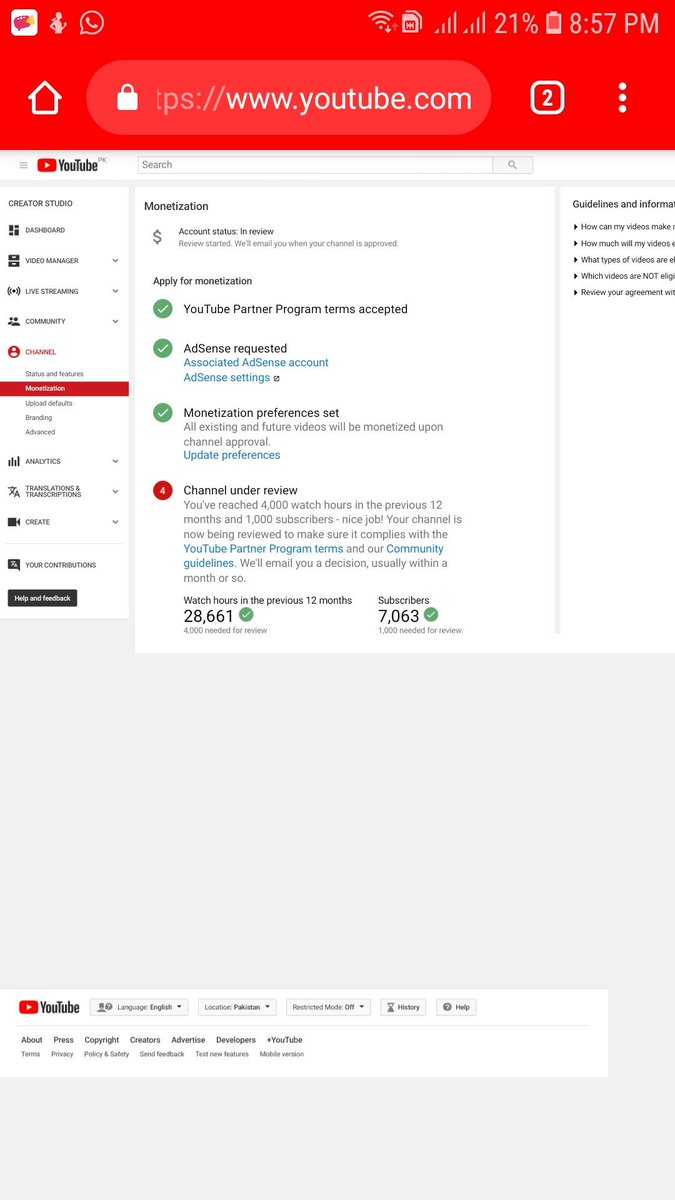
Task: Select Upload defaults under Channel
Action: coord(49,403)
